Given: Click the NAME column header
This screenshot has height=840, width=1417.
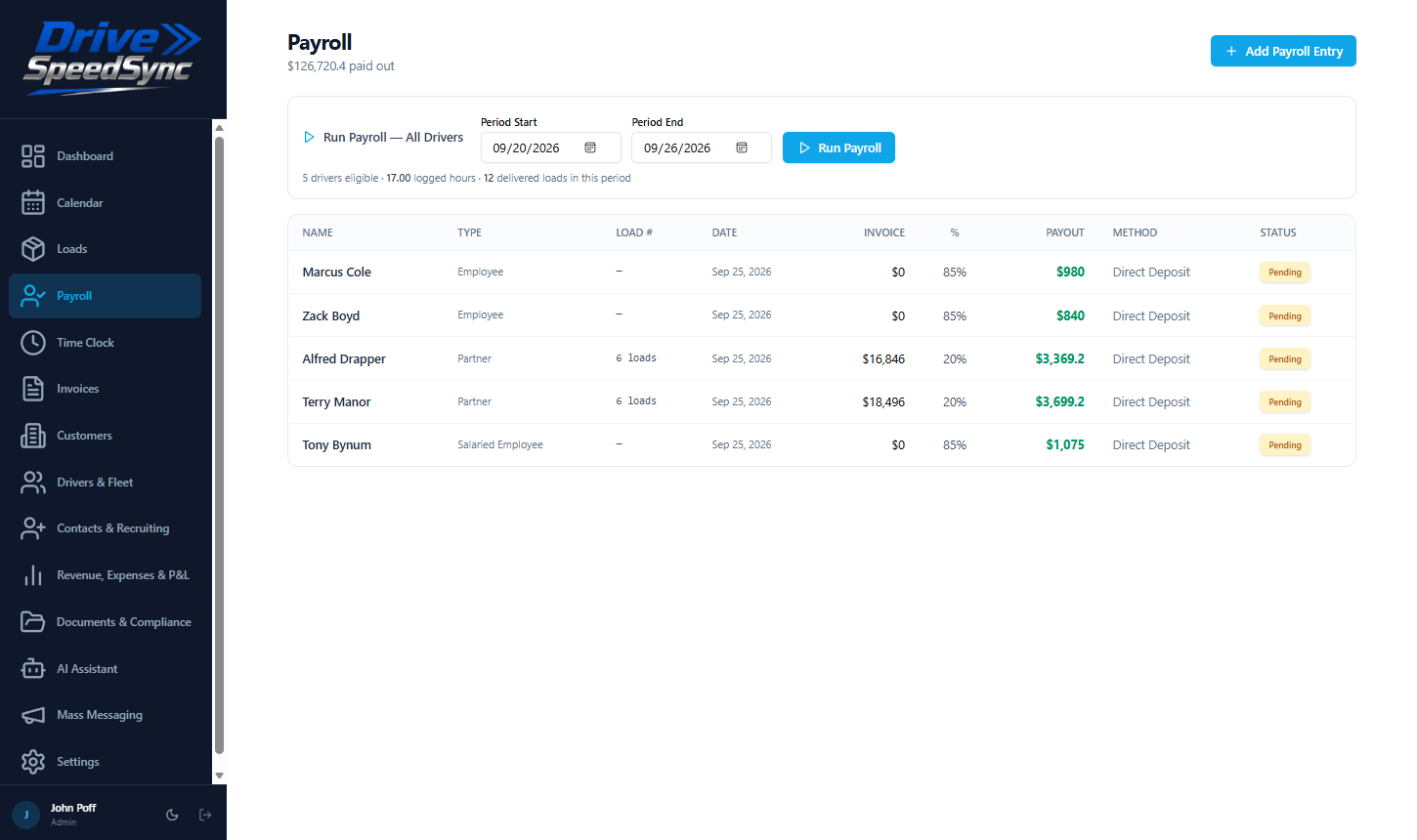Looking at the screenshot, I should 318,232.
